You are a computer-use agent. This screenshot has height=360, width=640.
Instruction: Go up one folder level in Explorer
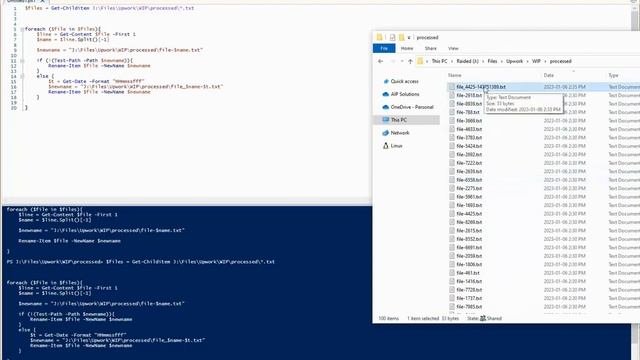(411, 61)
